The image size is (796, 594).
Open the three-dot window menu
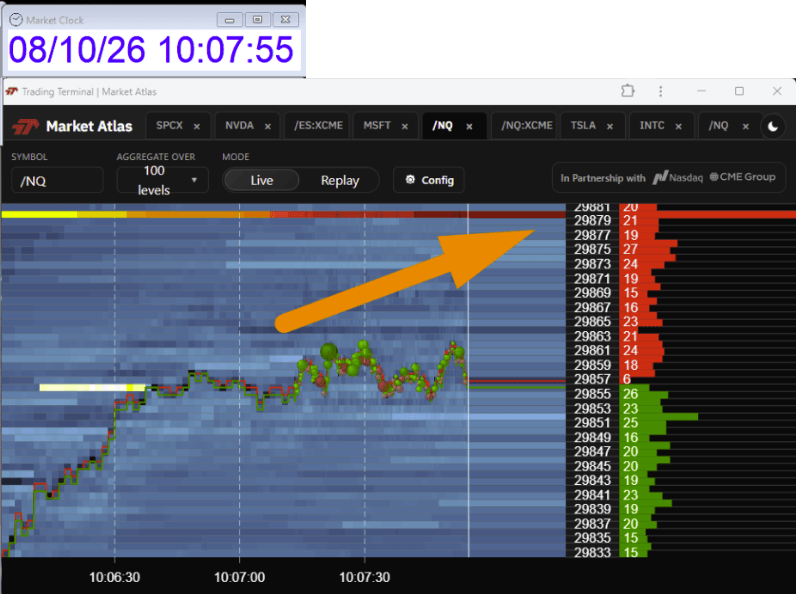[660, 91]
